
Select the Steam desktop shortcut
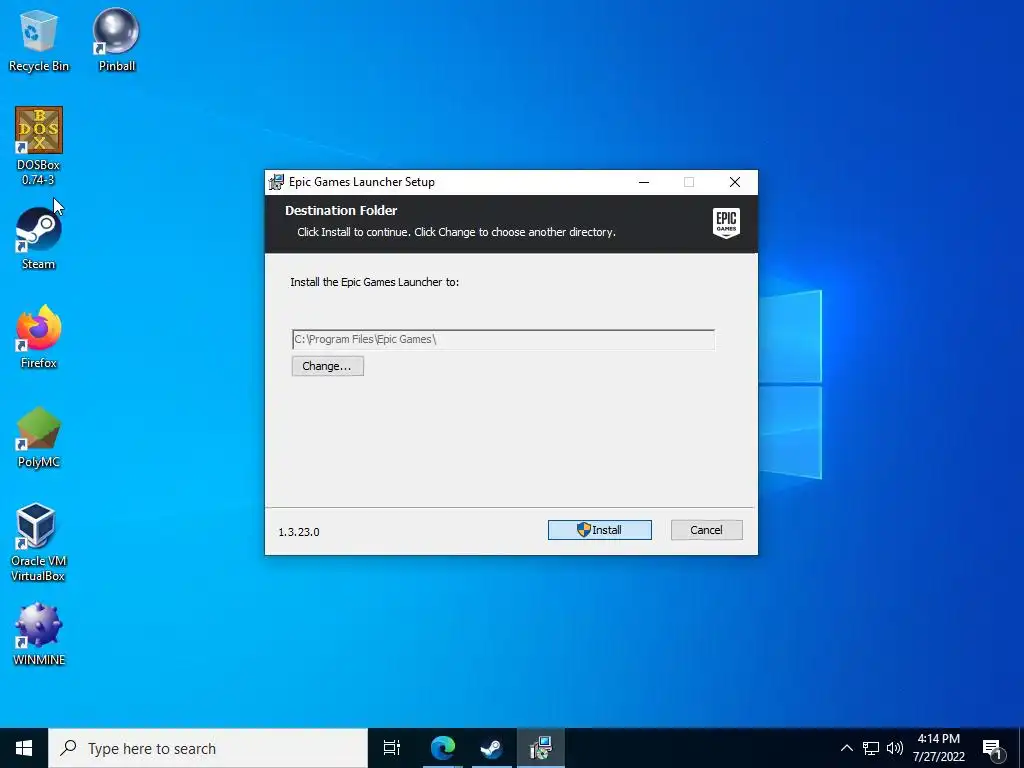39,238
